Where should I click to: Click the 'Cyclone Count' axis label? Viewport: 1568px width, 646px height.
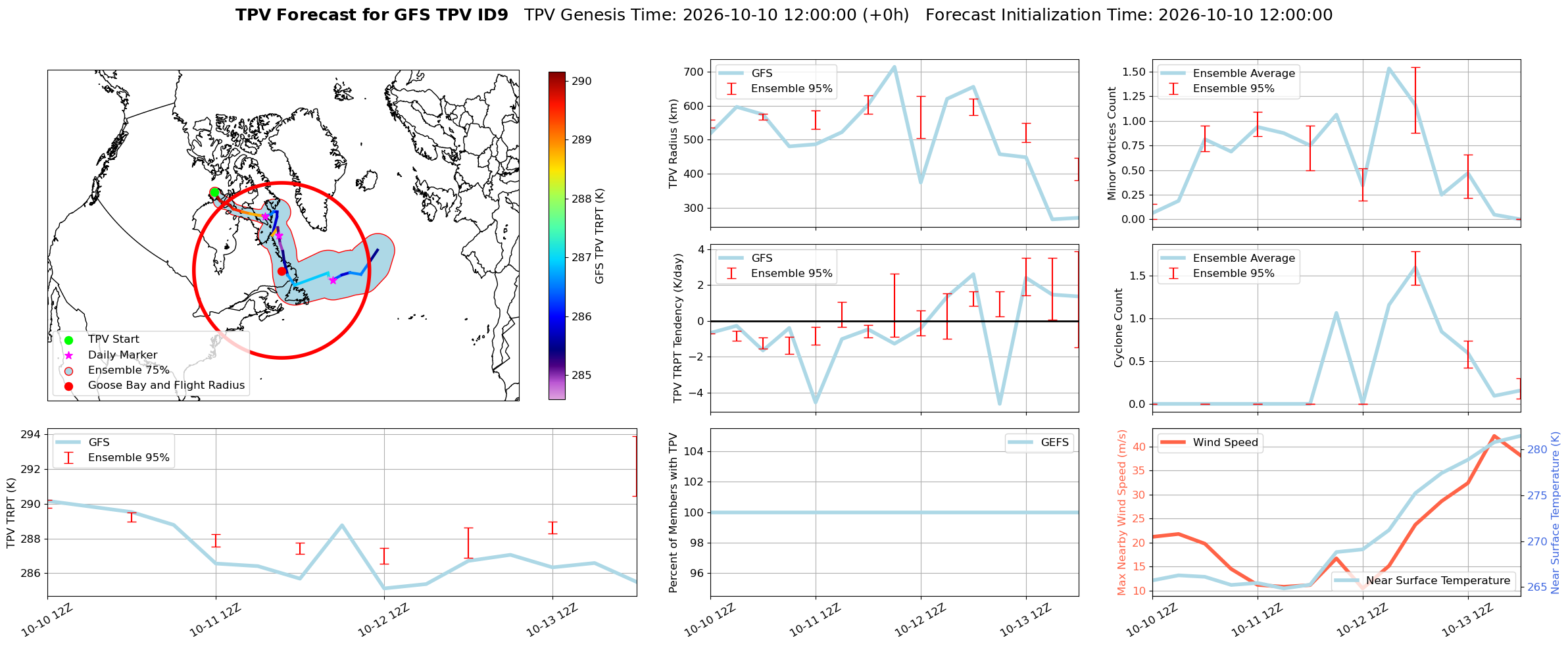[1118, 328]
